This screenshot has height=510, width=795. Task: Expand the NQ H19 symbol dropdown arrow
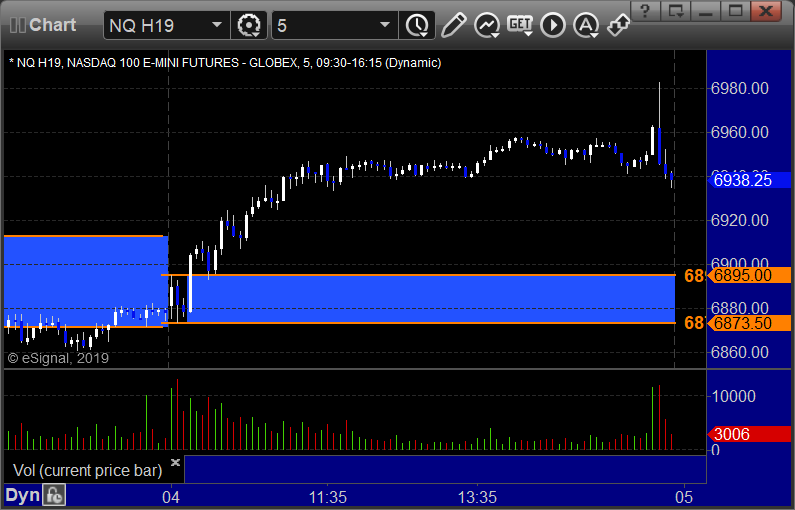216,25
